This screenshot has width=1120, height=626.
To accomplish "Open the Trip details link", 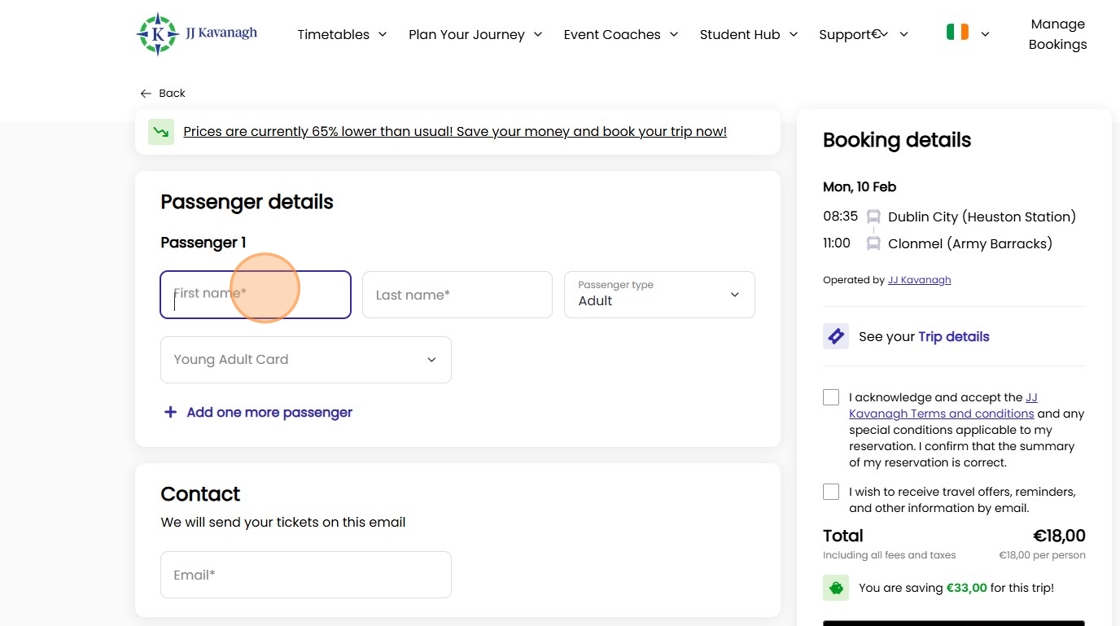I will pos(953,337).
